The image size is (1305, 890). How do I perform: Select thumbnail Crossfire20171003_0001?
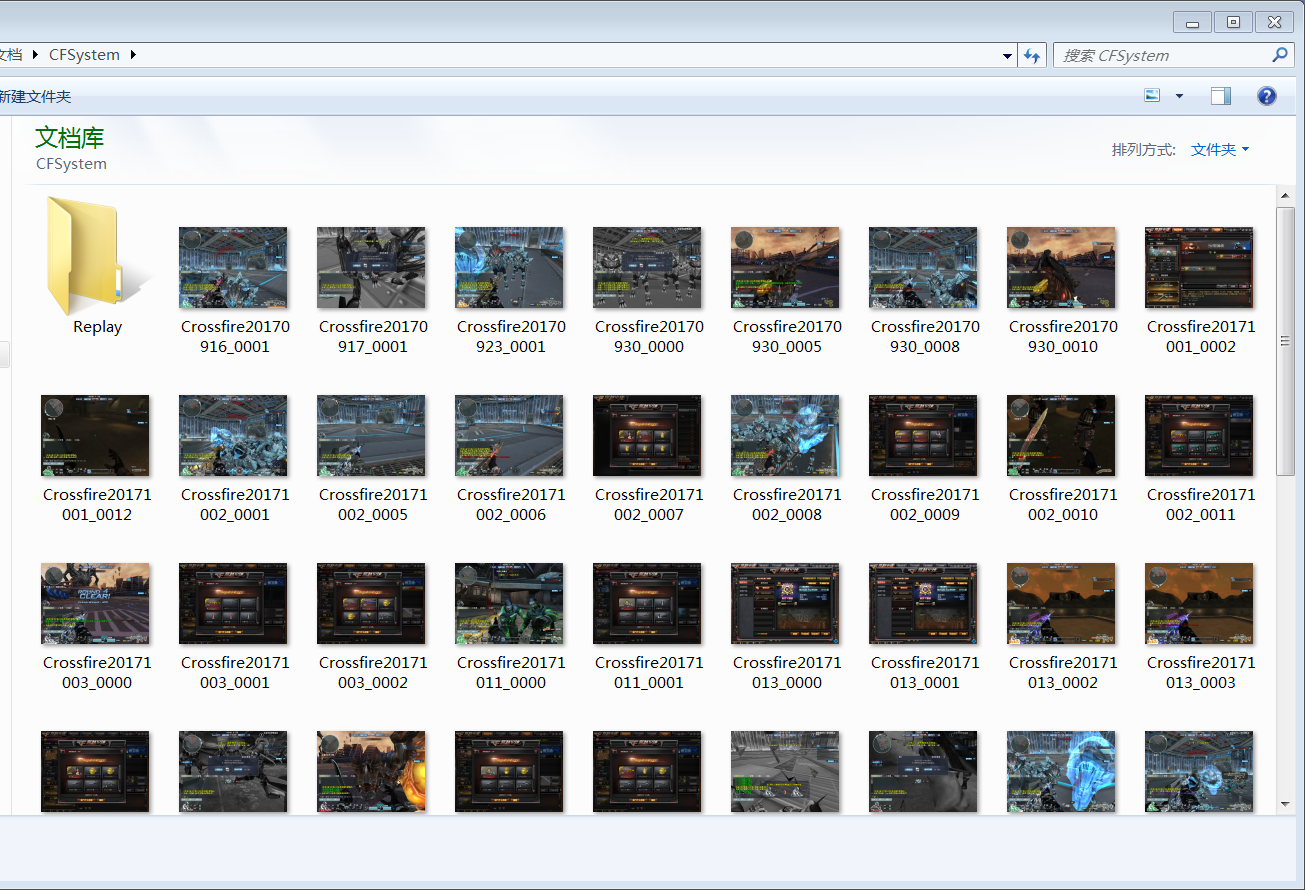pos(233,604)
